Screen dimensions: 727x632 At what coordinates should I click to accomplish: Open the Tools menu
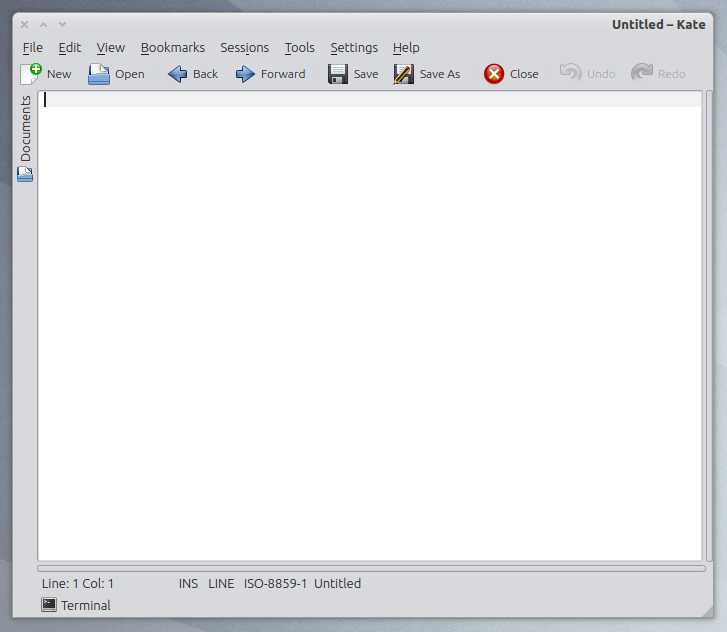click(300, 48)
